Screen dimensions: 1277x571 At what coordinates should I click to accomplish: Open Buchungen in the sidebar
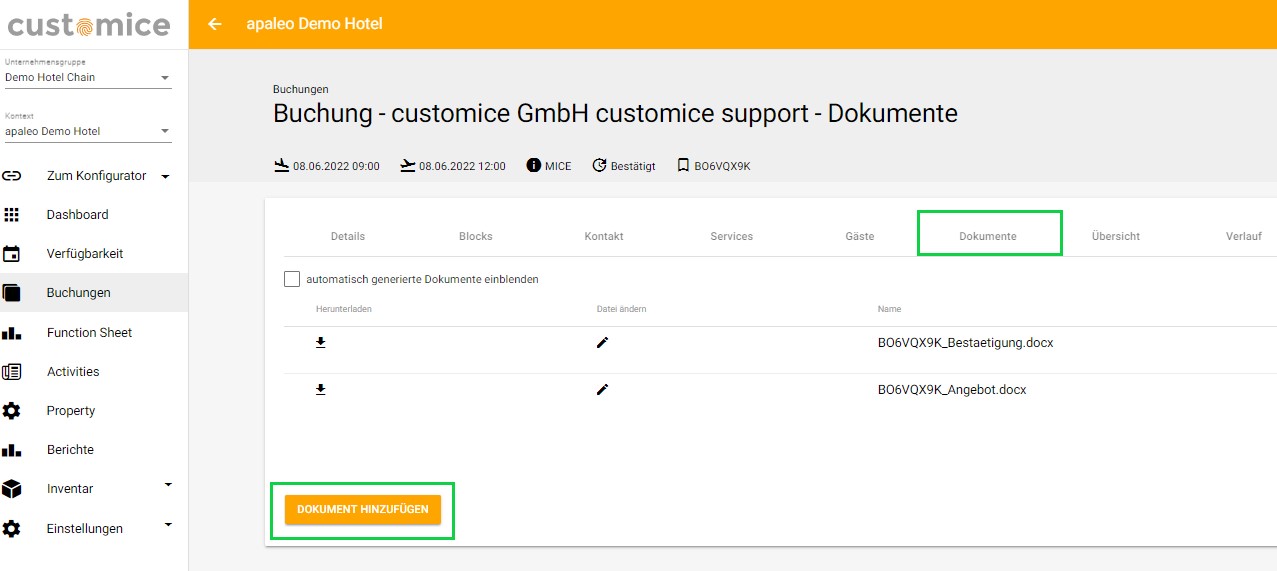point(94,293)
